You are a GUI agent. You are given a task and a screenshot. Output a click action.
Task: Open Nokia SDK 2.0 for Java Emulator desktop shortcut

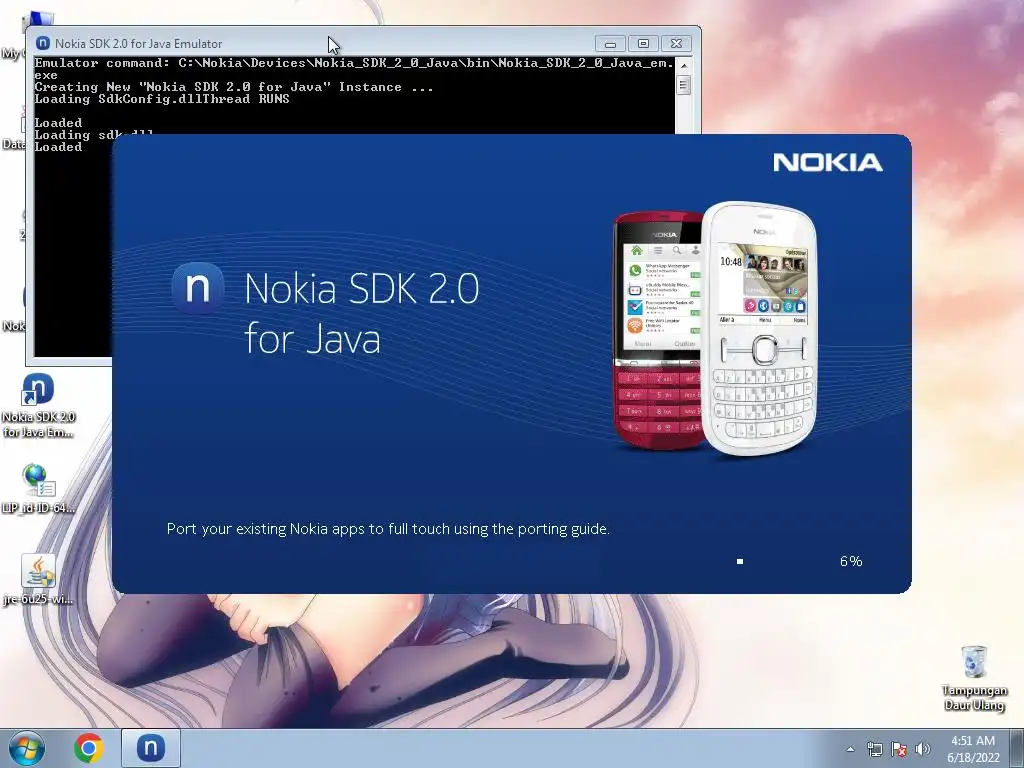tap(38, 405)
